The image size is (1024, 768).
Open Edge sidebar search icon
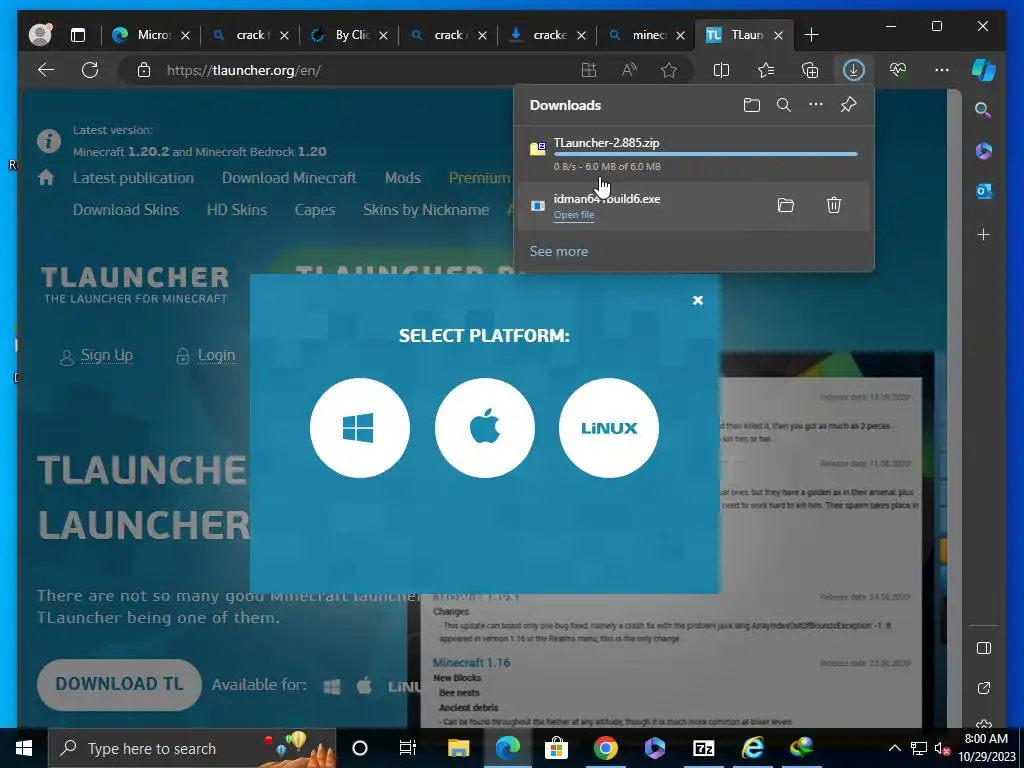click(x=984, y=110)
